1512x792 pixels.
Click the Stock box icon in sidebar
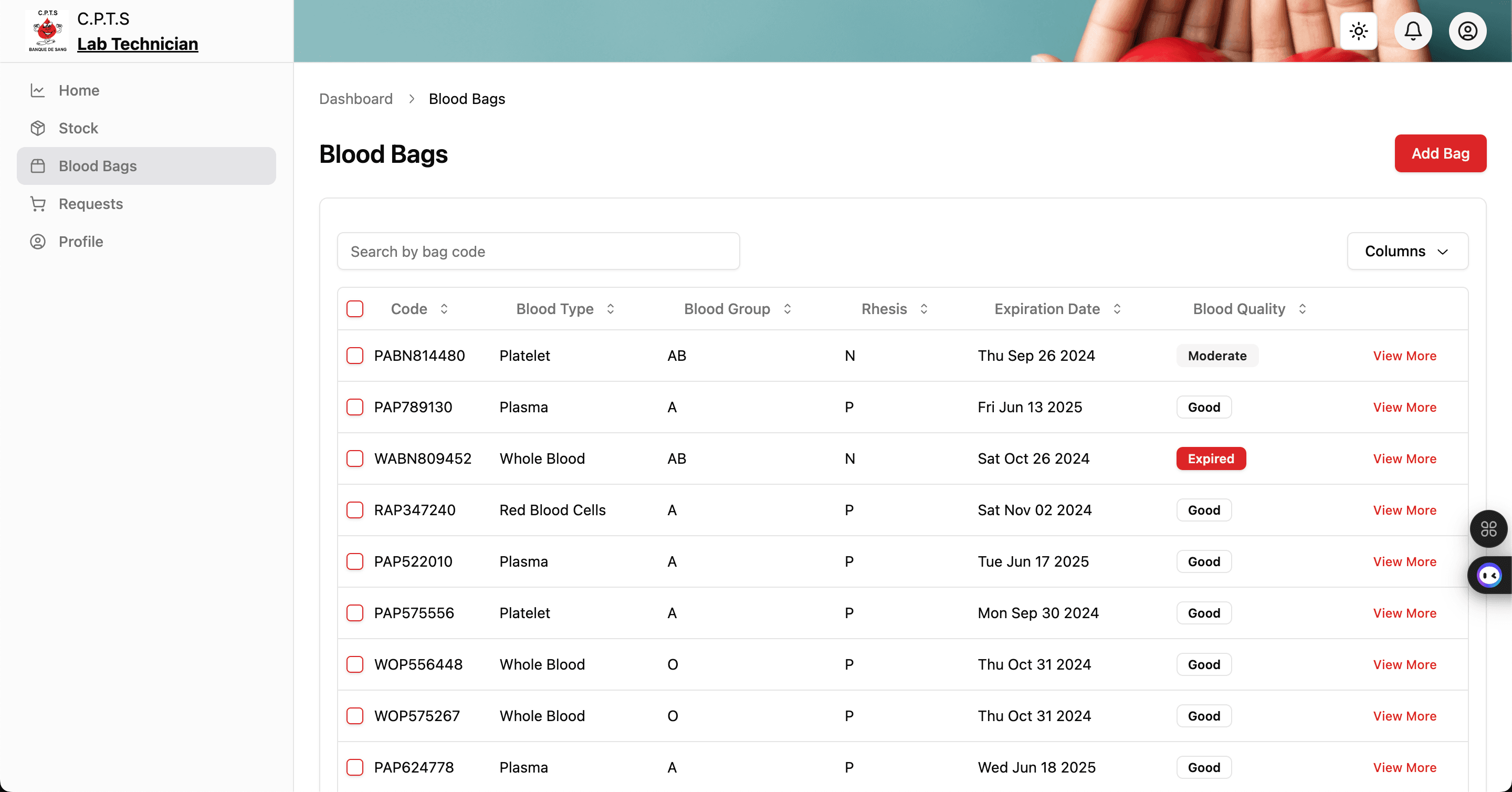pos(38,128)
